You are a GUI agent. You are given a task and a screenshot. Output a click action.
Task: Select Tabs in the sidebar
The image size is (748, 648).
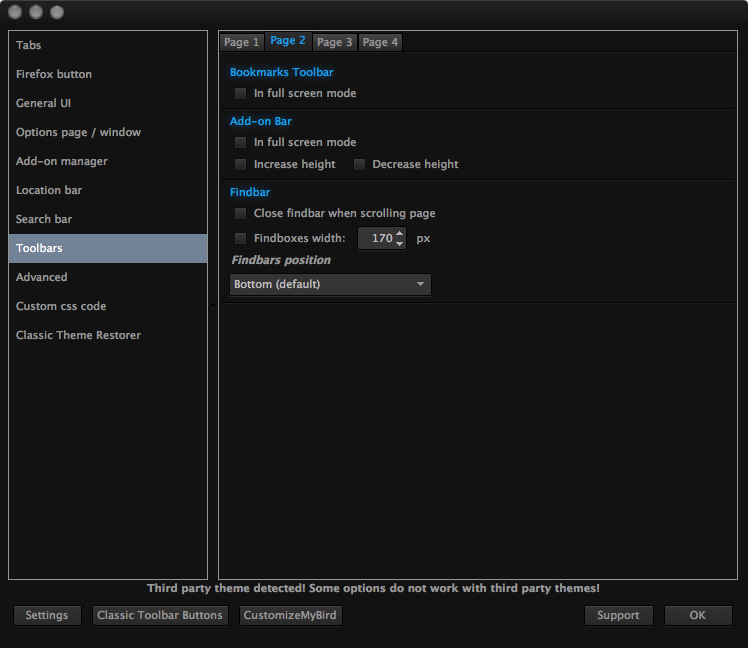coord(108,45)
